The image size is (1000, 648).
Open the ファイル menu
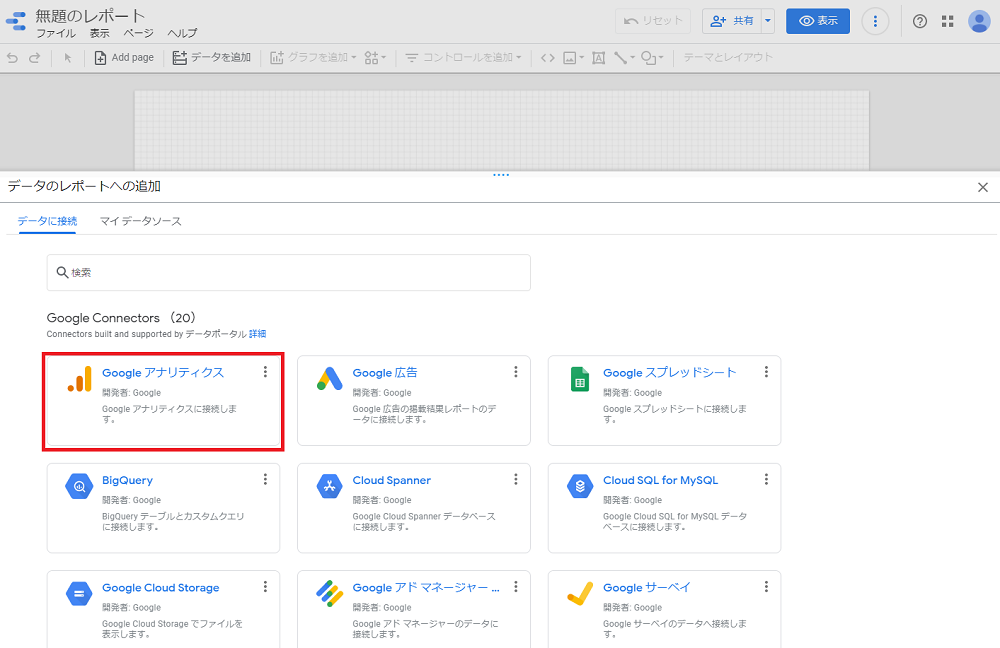(x=55, y=33)
